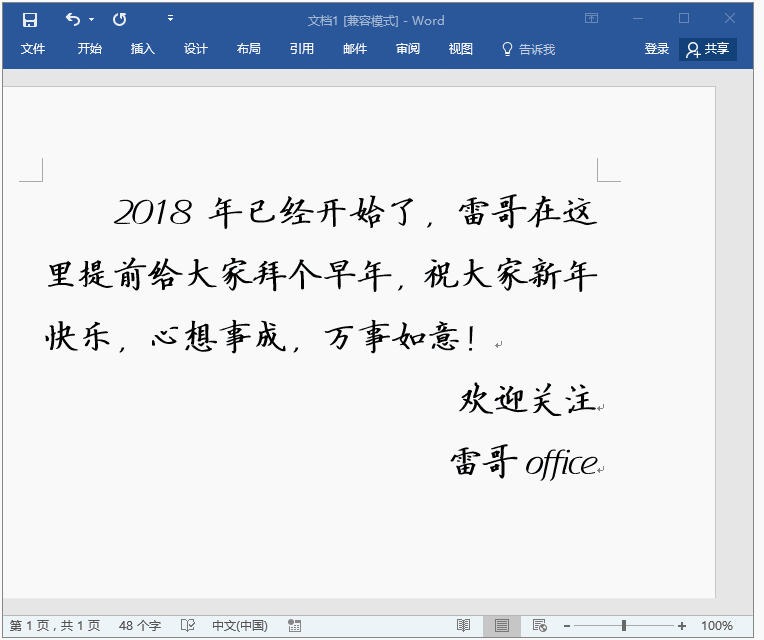Click the Save icon in the quick access toolbar

(x=30, y=20)
